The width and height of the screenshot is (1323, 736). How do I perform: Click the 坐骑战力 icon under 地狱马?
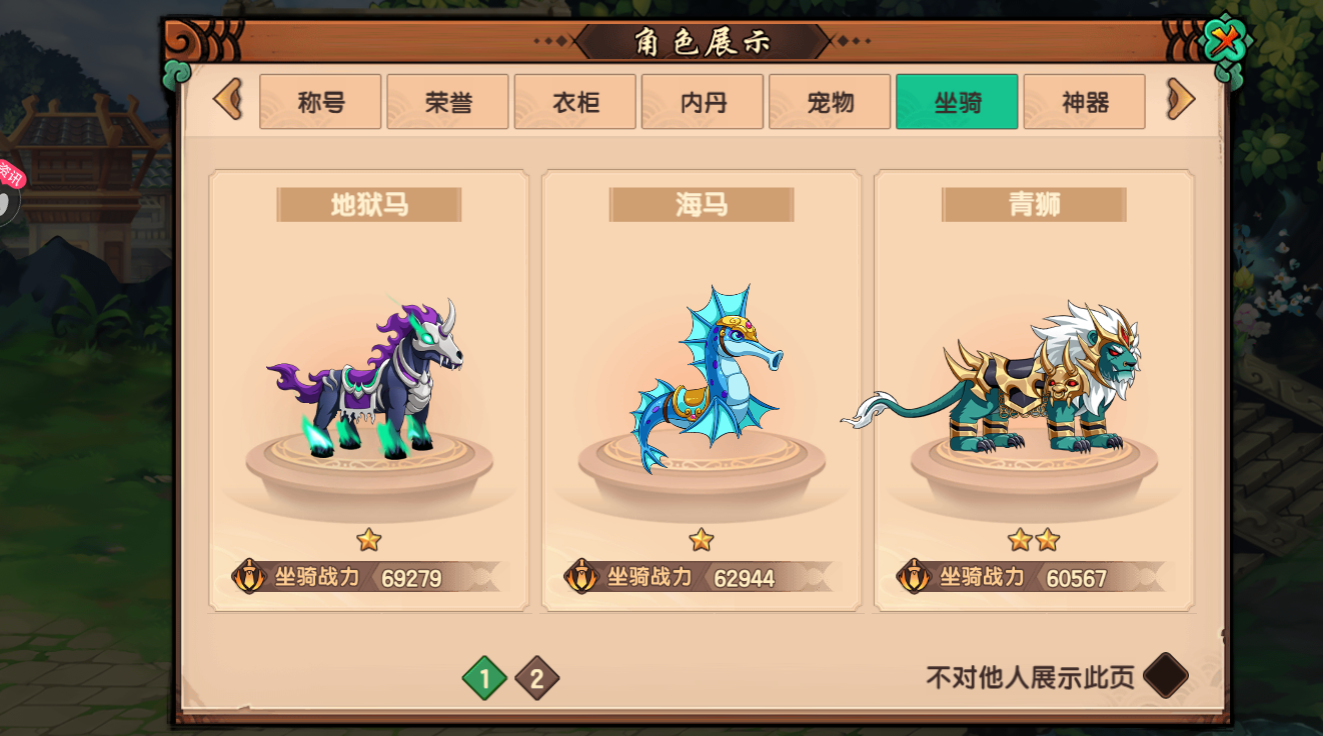(x=248, y=577)
